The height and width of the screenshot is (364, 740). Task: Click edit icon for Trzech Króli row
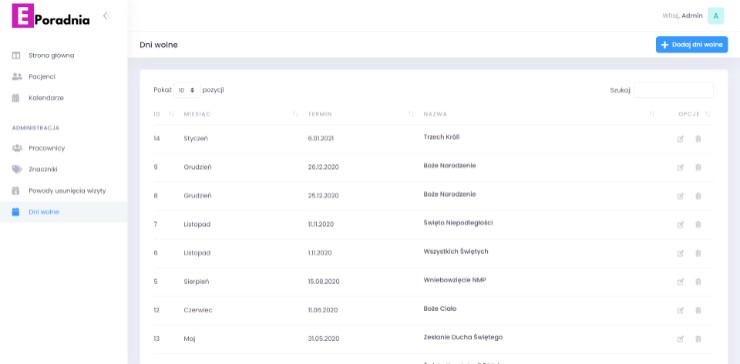pyautogui.click(x=680, y=139)
